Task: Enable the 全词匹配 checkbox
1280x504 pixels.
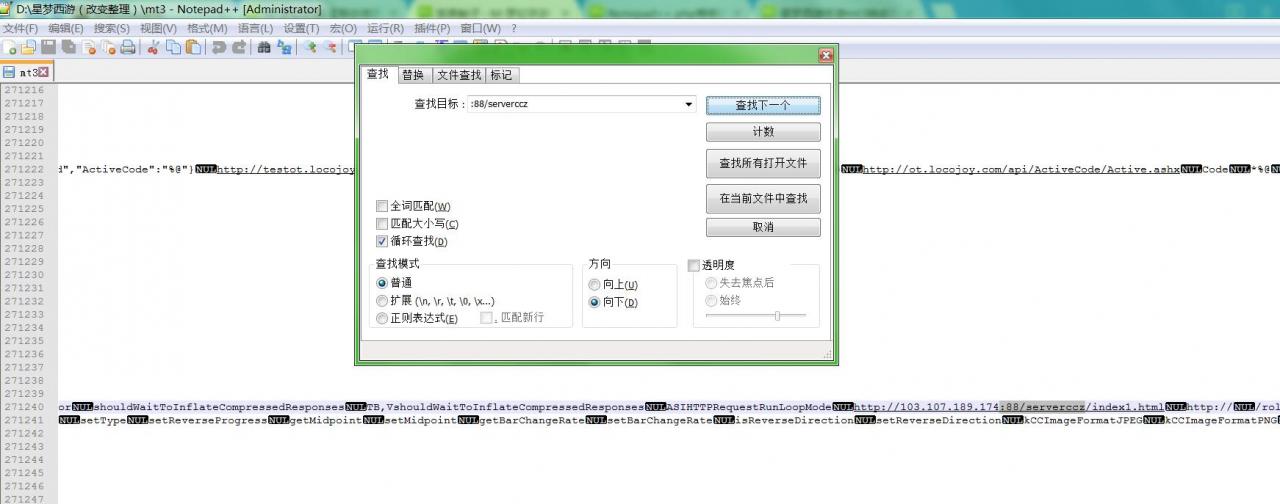Action: tap(382, 206)
